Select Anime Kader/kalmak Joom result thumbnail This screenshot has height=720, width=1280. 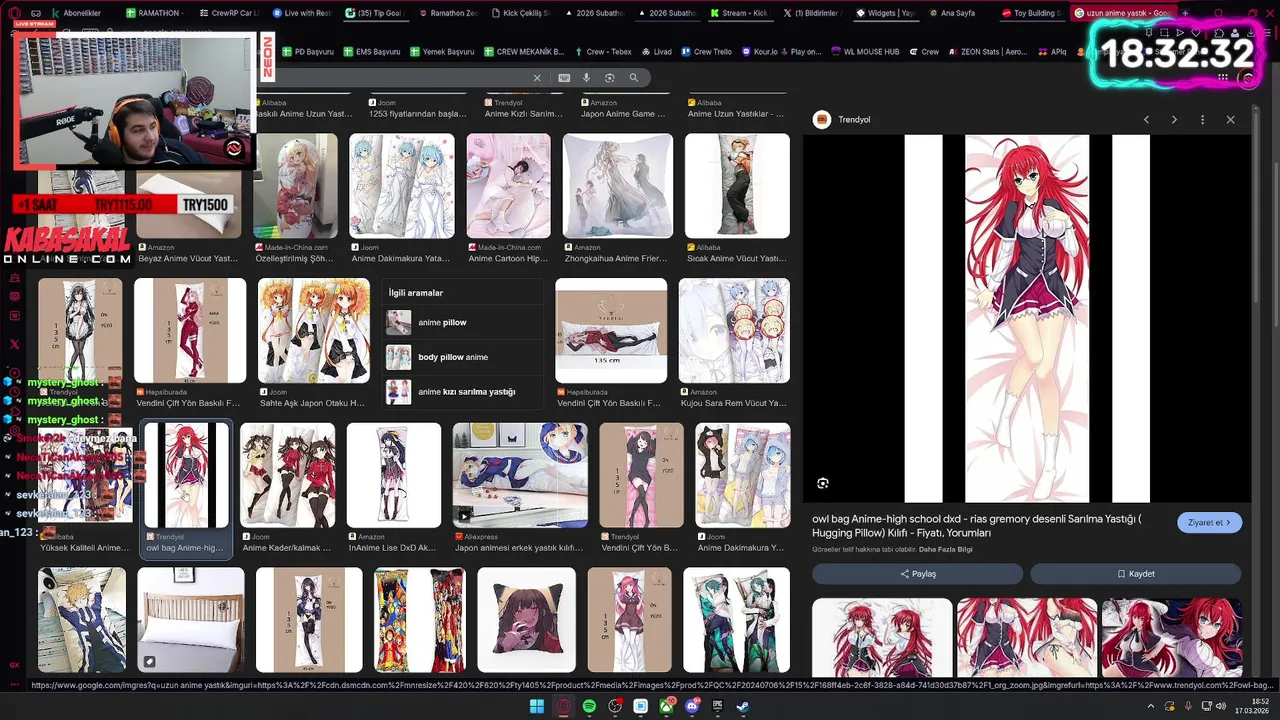[288, 475]
